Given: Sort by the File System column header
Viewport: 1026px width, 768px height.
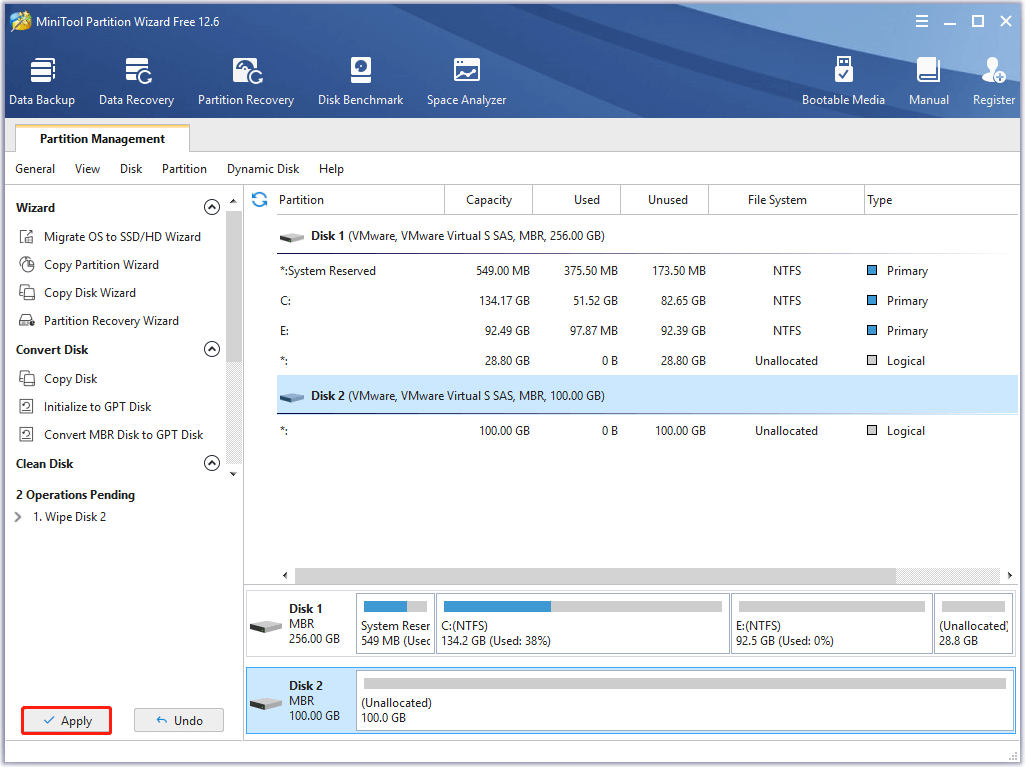Looking at the screenshot, I should [787, 200].
